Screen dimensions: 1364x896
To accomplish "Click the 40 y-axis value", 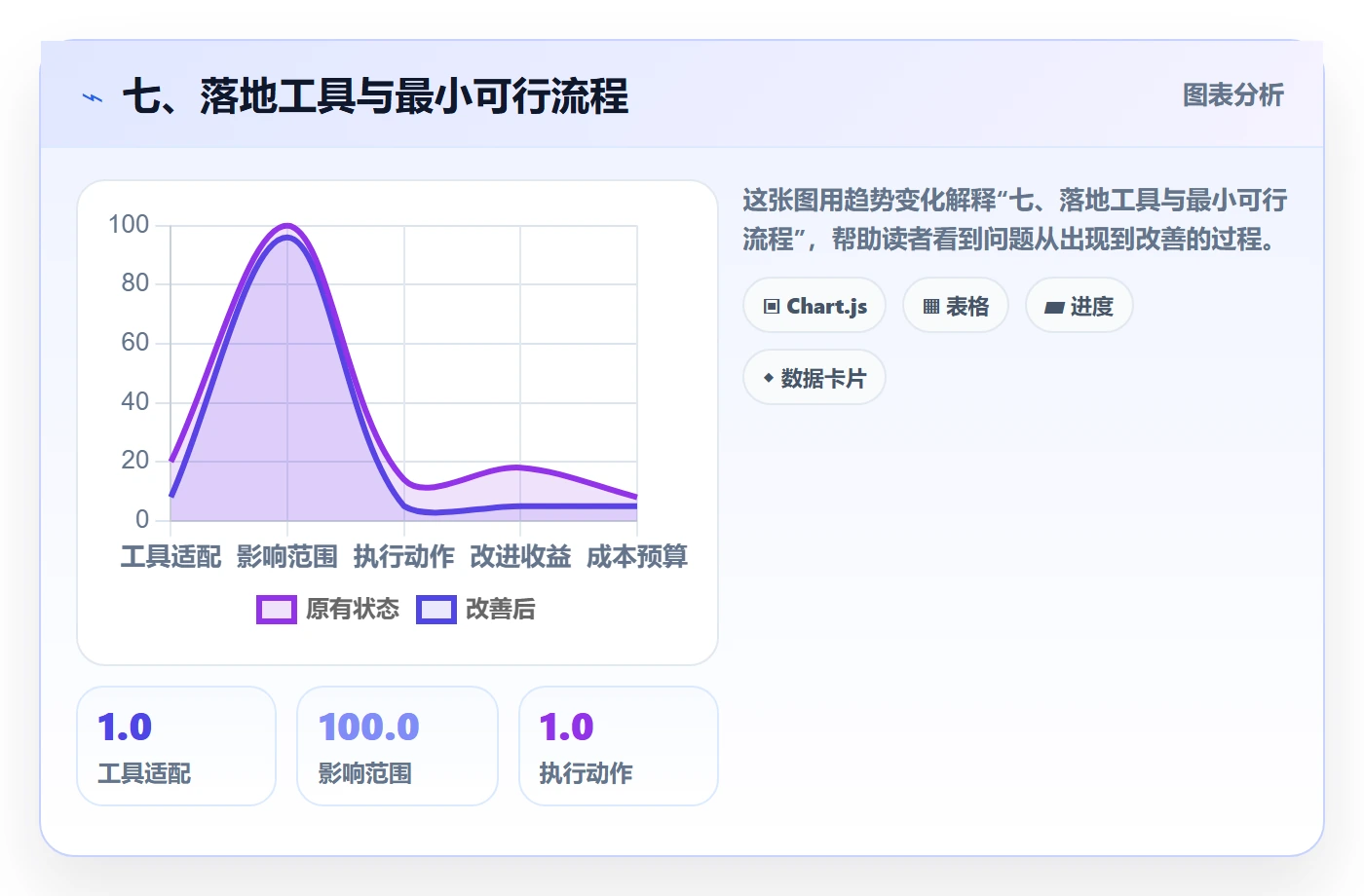I will click(135, 401).
